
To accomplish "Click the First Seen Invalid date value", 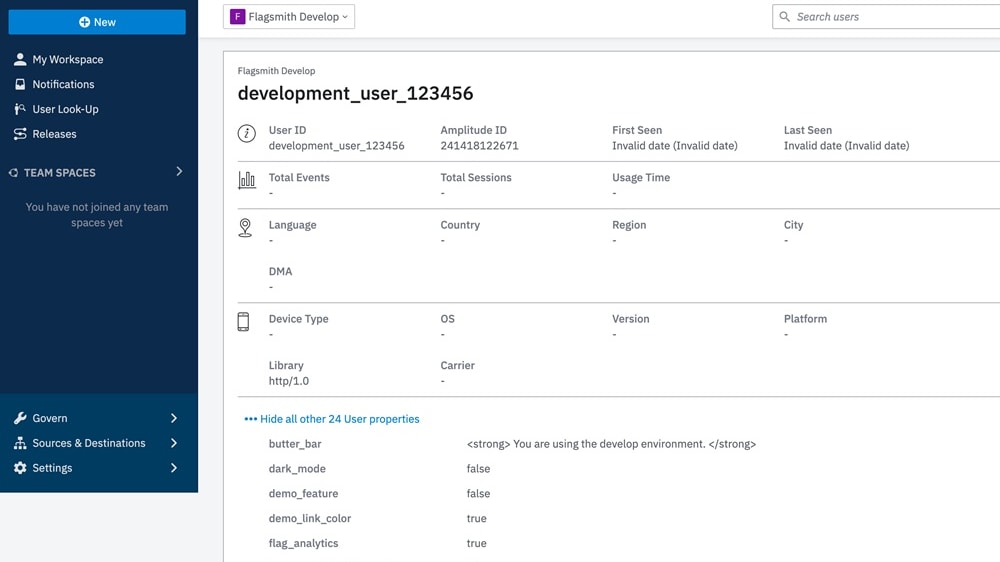I will click(x=675, y=145).
